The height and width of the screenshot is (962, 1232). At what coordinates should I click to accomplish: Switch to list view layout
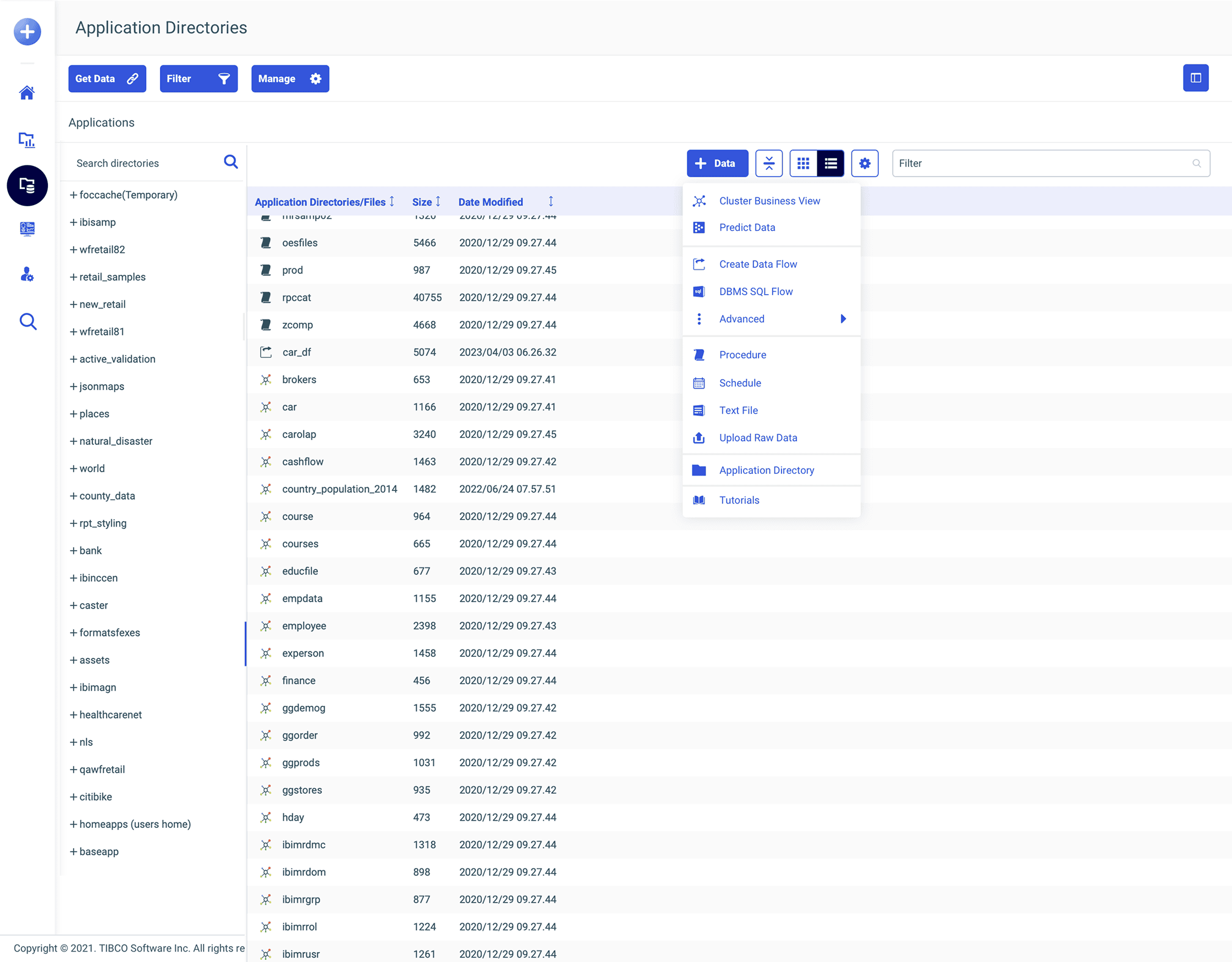click(831, 163)
